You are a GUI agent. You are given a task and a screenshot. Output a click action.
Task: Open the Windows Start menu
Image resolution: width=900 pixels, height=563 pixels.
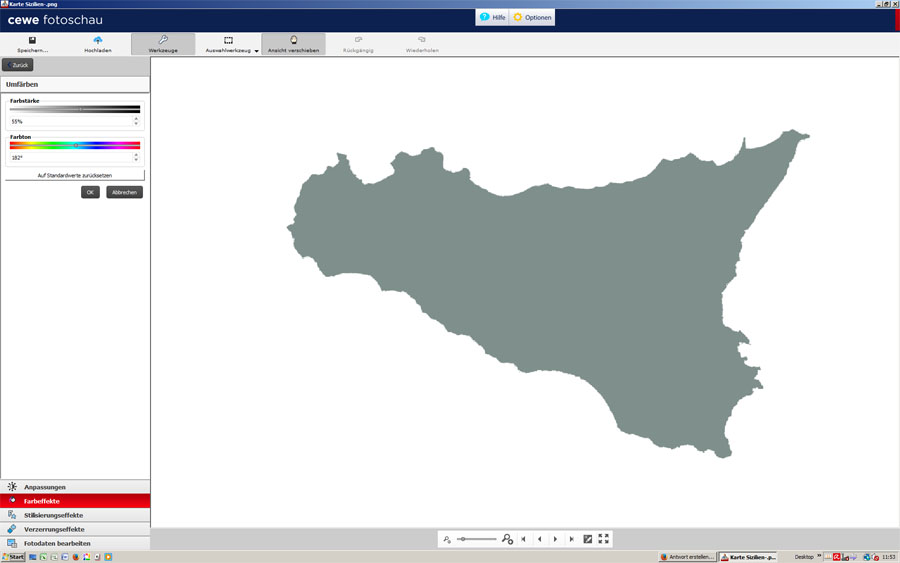pyautogui.click(x=13, y=557)
